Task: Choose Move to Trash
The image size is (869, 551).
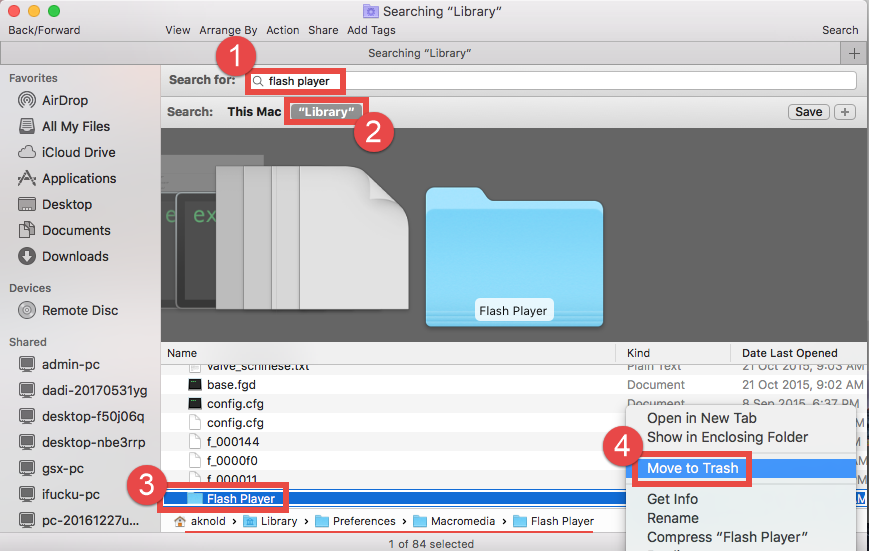Action: click(x=692, y=468)
